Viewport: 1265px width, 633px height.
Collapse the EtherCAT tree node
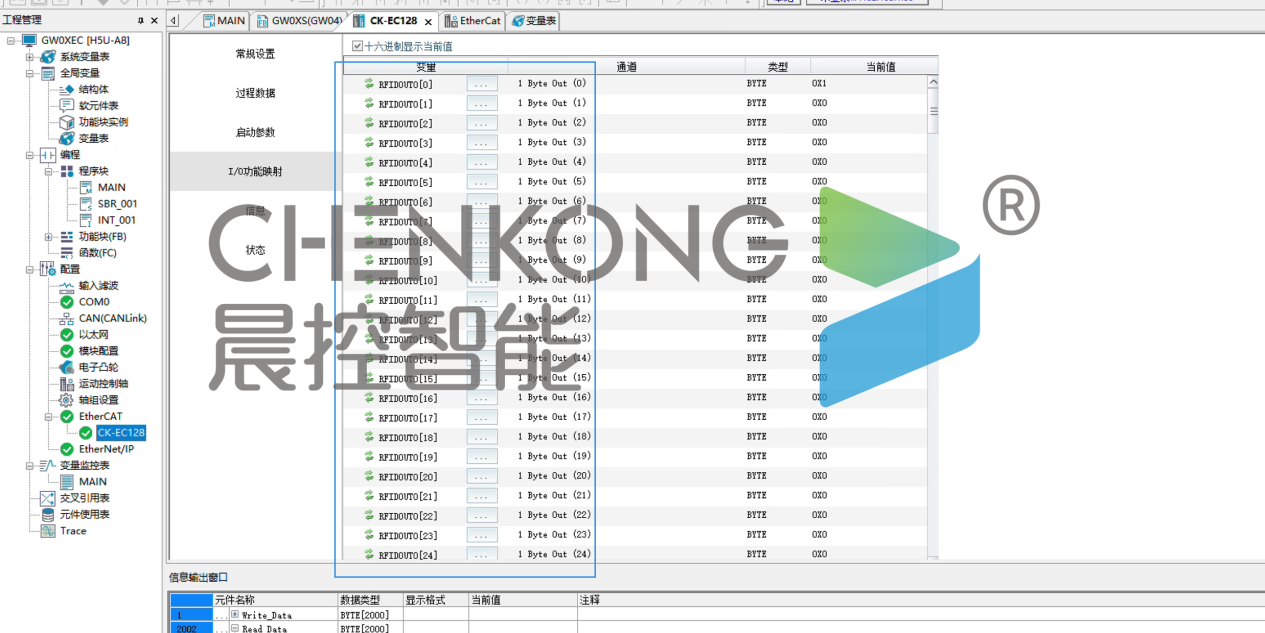tap(49, 416)
